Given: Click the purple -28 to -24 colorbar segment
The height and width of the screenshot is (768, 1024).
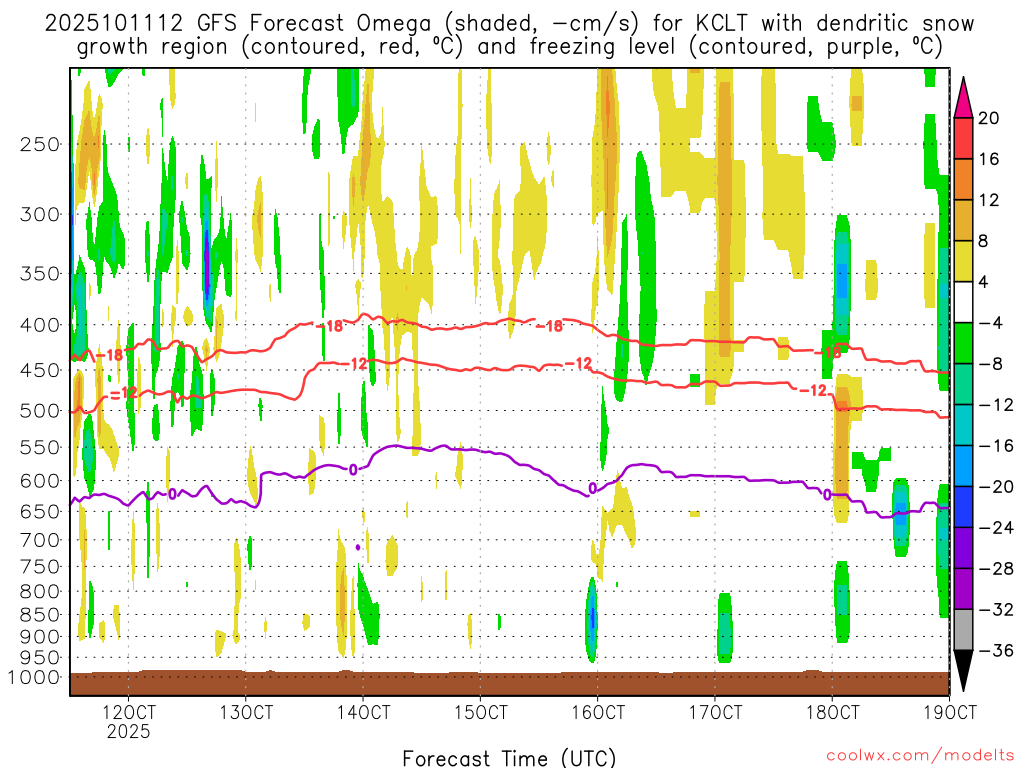Looking at the screenshot, I should [963, 548].
